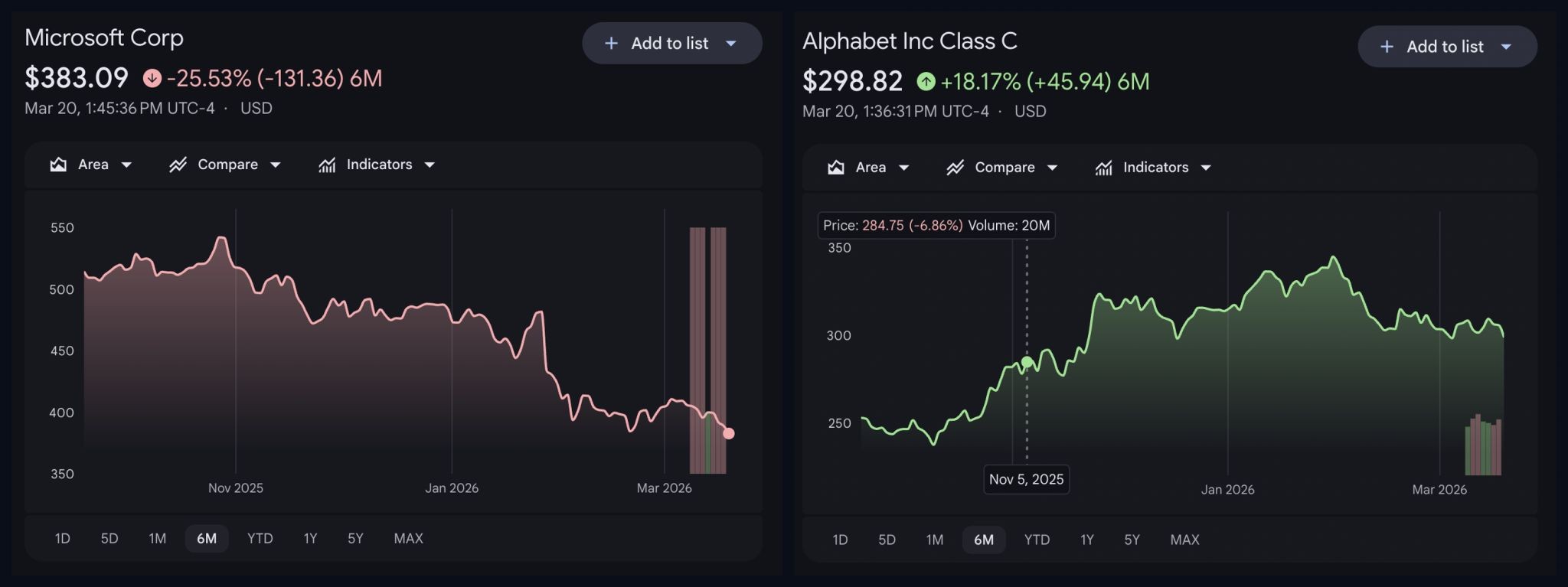Switch Microsoft chart to 1D range
This screenshot has width=1568, height=587.
click(63, 539)
